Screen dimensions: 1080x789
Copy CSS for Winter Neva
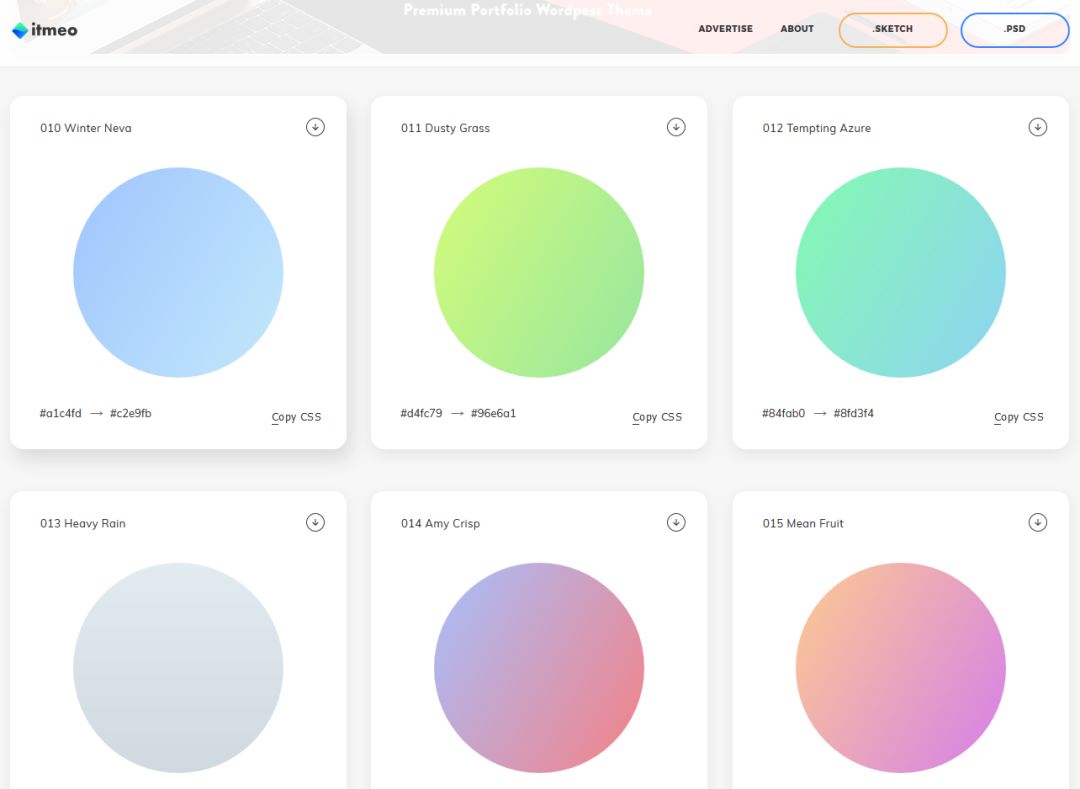[x=296, y=417]
